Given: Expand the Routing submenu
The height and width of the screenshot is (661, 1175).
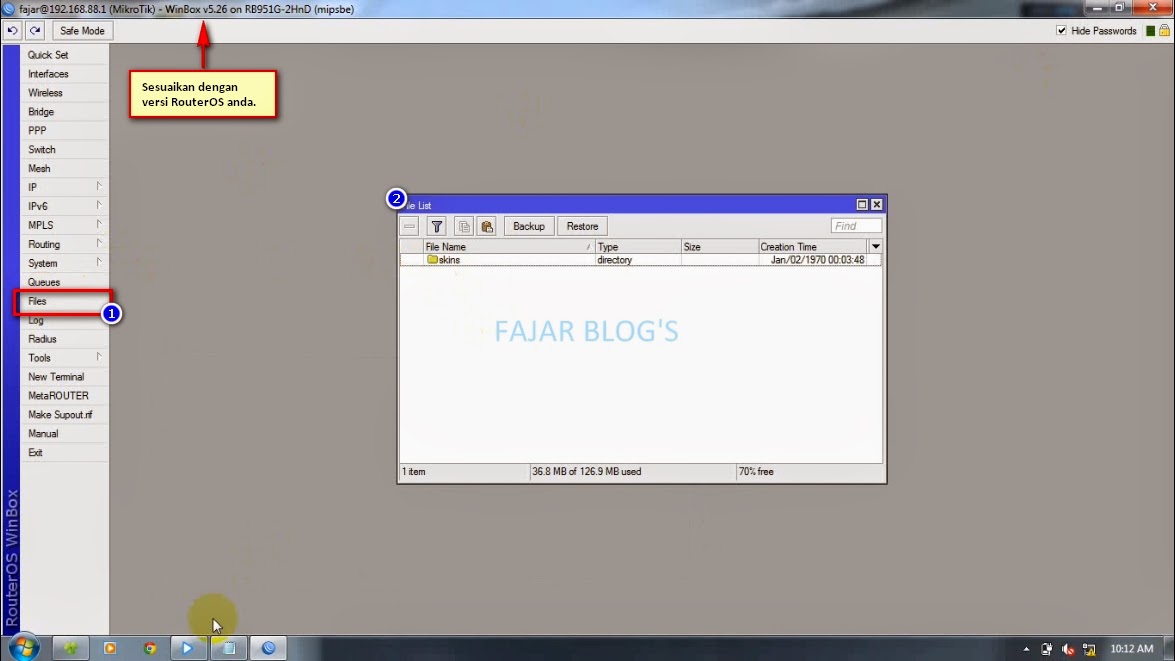Looking at the screenshot, I should (x=64, y=244).
